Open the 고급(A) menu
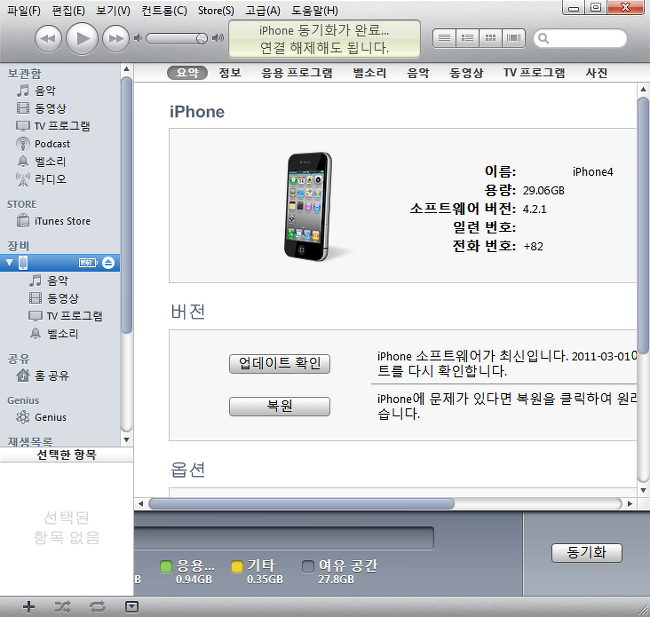This screenshot has width=650, height=617. pyautogui.click(x=263, y=10)
